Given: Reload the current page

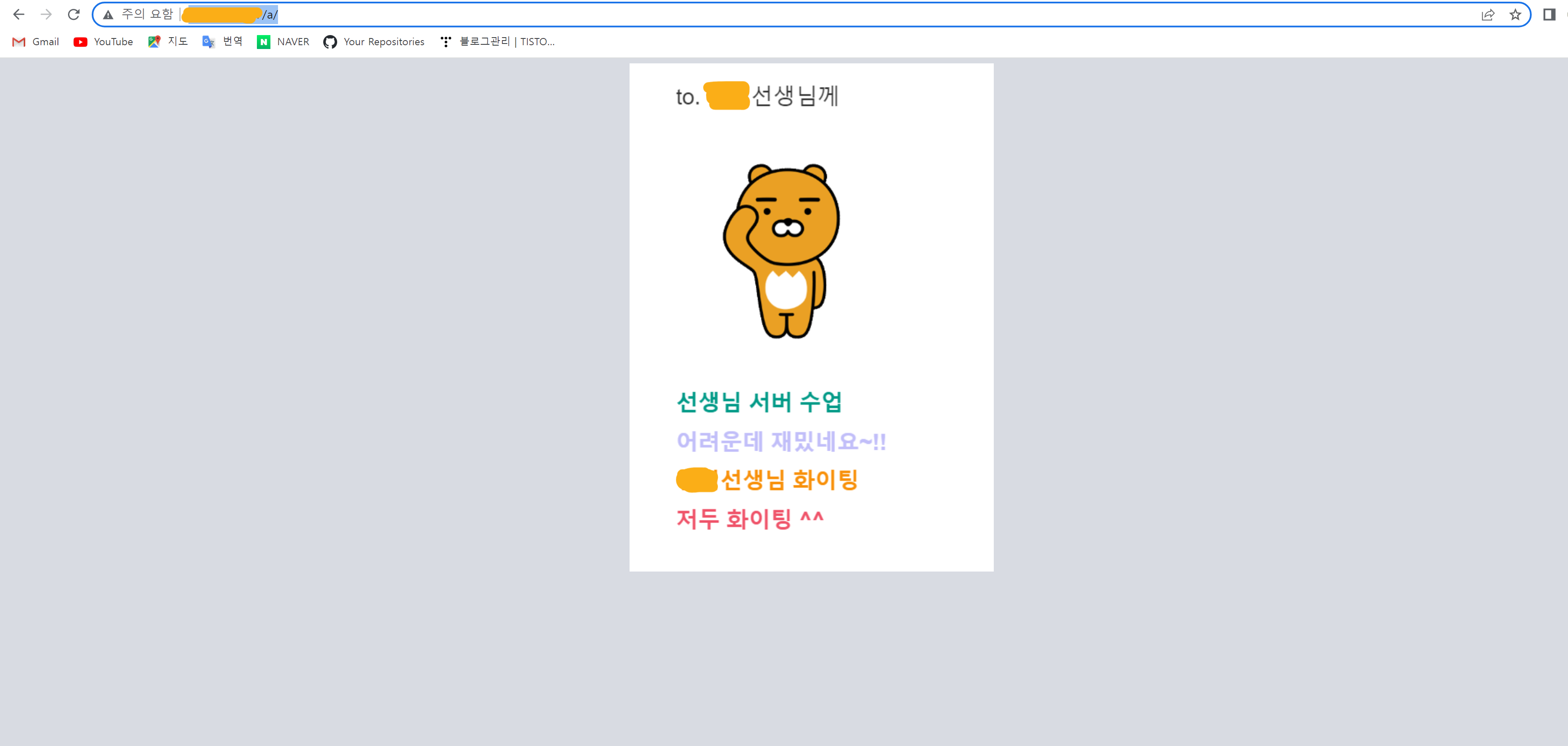Looking at the screenshot, I should click(74, 15).
